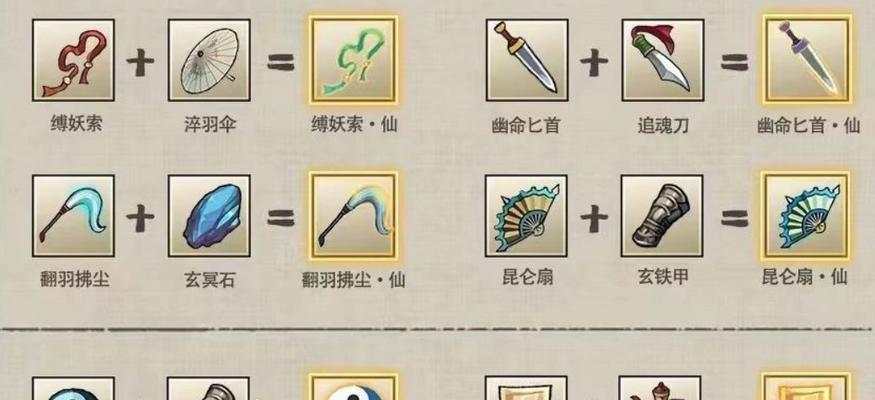Image resolution: width=875 pixels, height=400 pixels.
Task: Choose the green 缚妖索·仙 result icon
Action: 354,60
